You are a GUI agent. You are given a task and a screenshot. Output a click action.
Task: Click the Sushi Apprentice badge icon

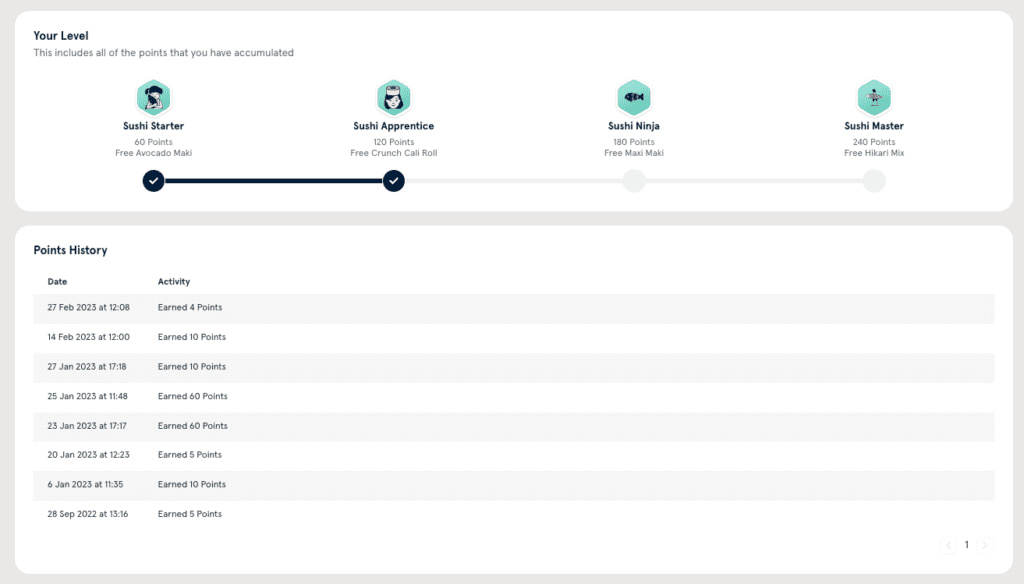click(x=394, y=98)
